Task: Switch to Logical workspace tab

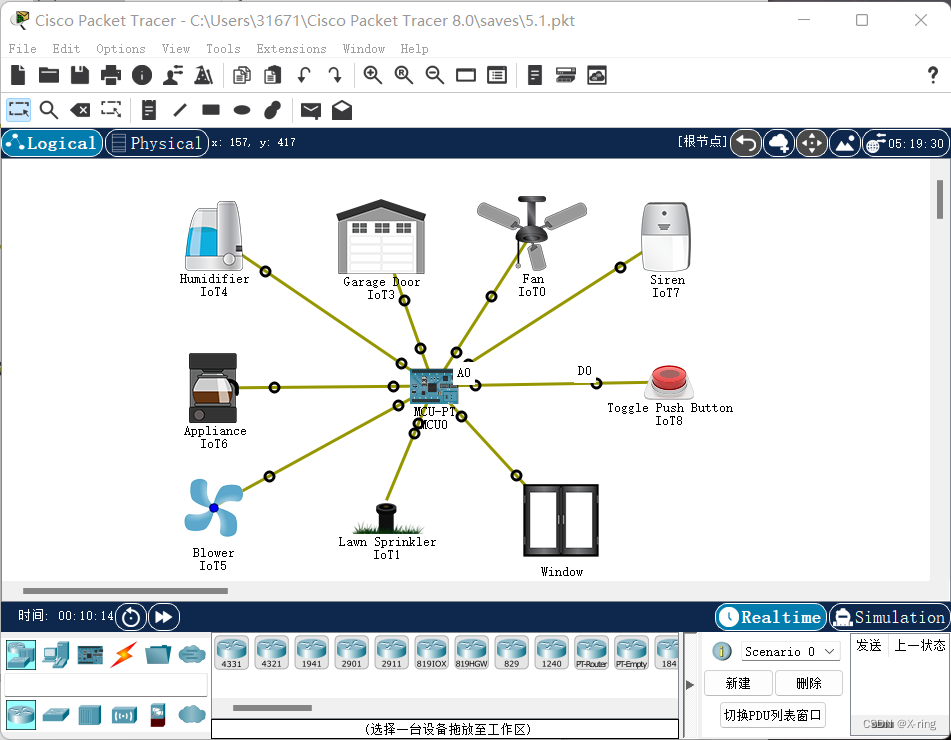Action: coord(52,143)
